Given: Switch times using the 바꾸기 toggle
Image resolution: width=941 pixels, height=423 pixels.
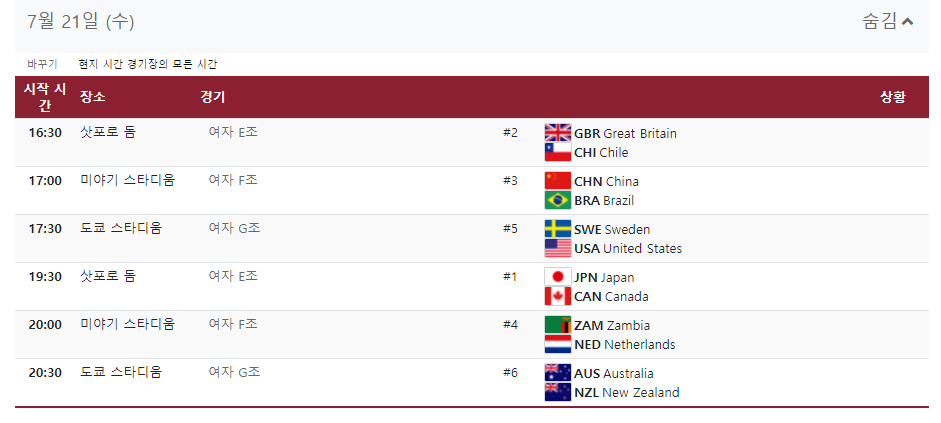Looking at the screenshot, I should [x=42, y=64].
